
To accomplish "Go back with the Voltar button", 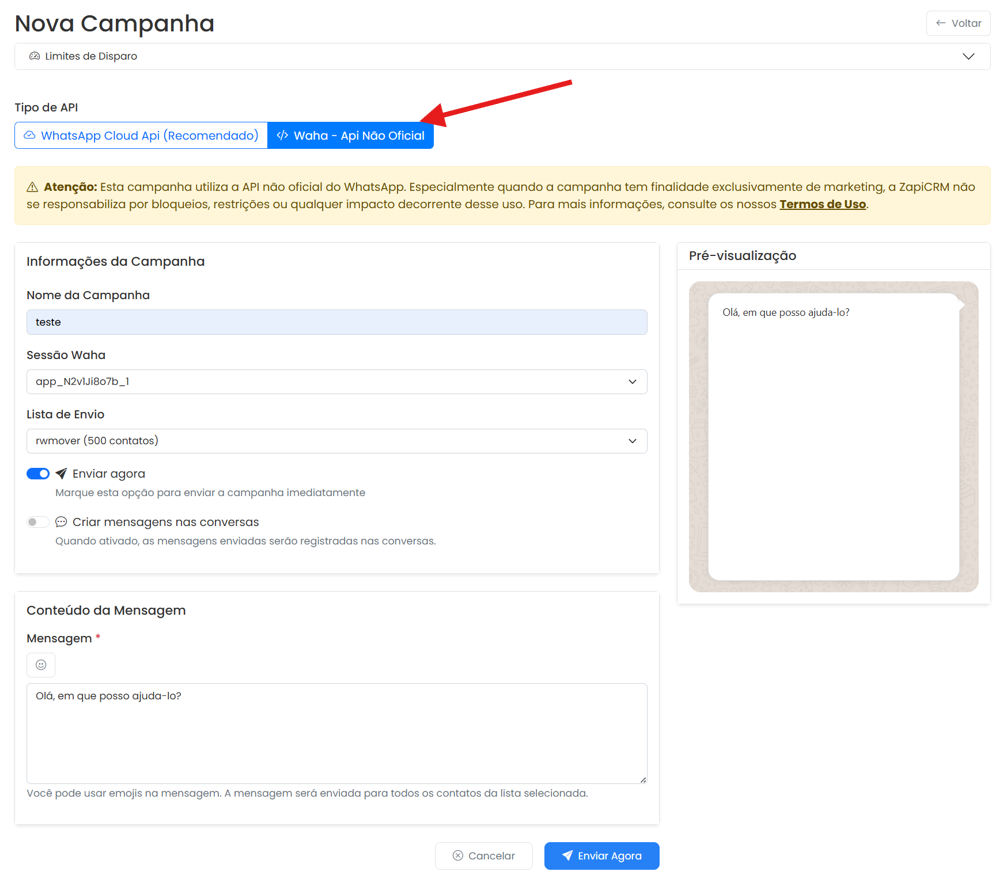I will tap(958, 23).
